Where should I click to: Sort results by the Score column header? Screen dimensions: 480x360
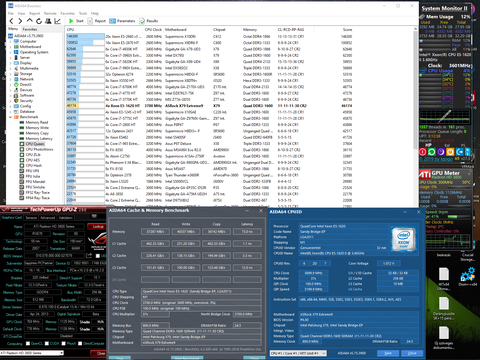(x=348, y=30)
